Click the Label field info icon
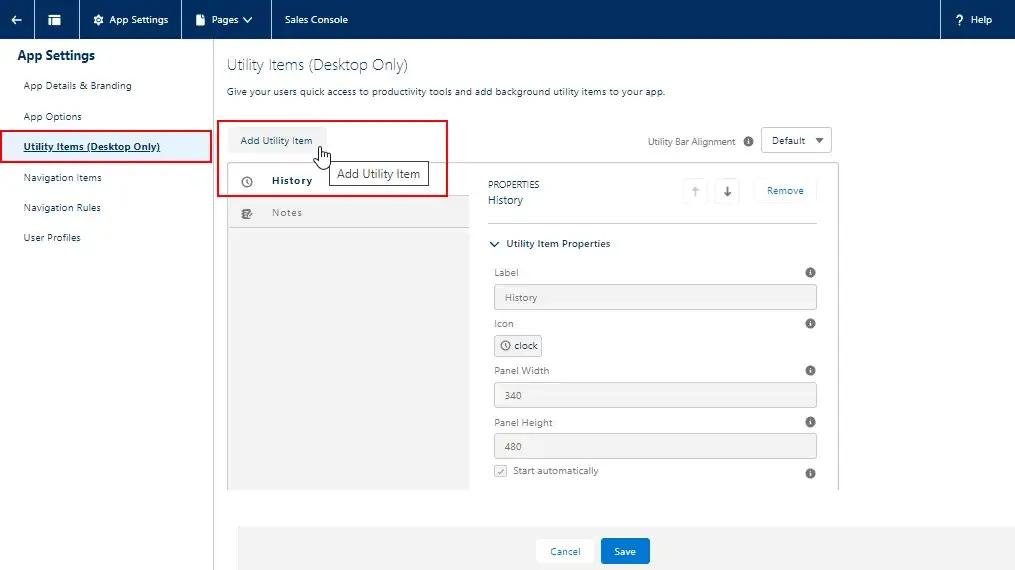Screen dimensions: 1015x570 810,272
